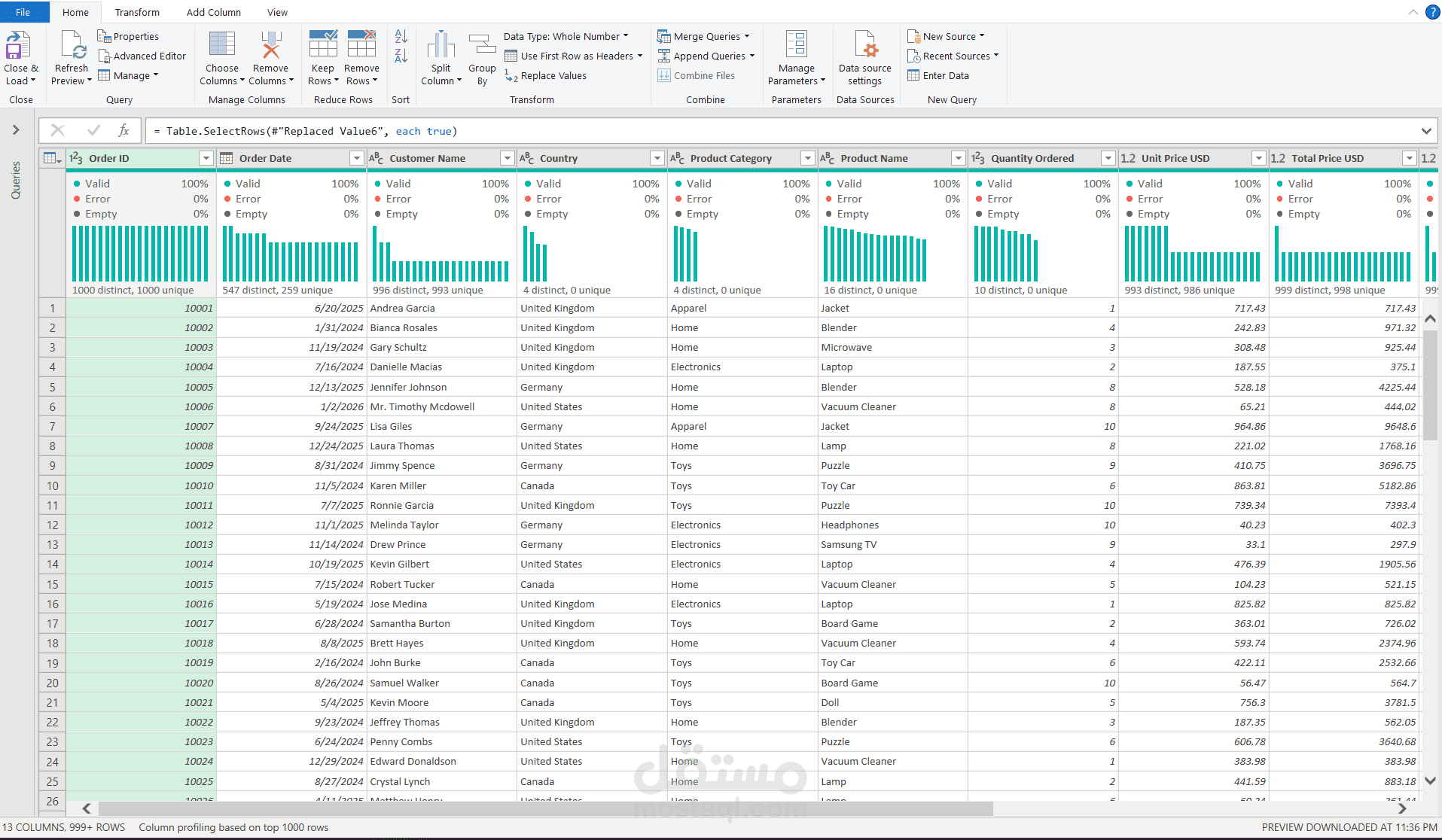Expand the Queries side pane
Image resolution: width=1442 pixels, height=840 pixels.
pos(15,129)
